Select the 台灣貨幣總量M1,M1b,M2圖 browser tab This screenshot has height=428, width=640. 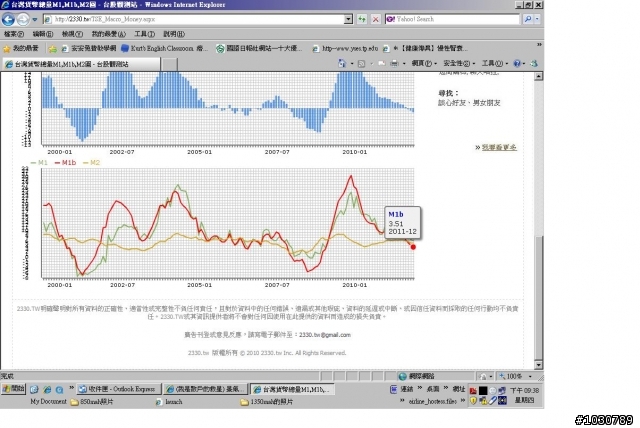[x=81, y=64]
